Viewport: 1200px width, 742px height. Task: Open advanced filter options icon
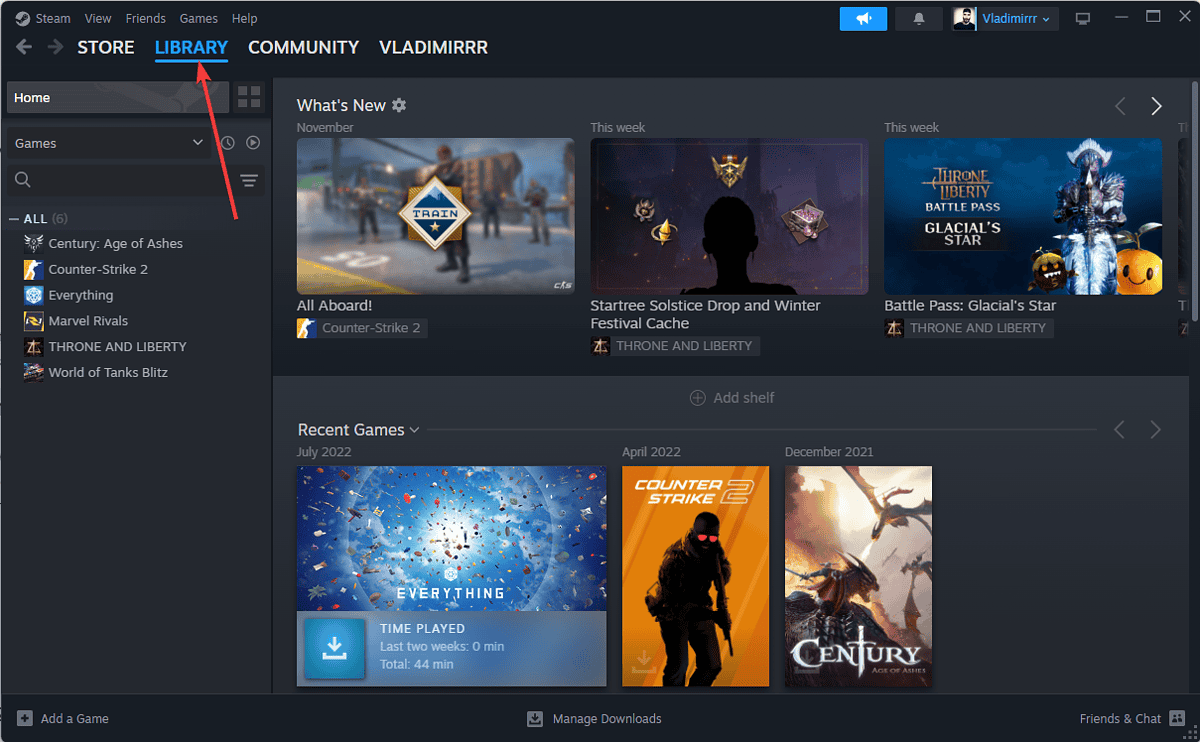[249, 180]
